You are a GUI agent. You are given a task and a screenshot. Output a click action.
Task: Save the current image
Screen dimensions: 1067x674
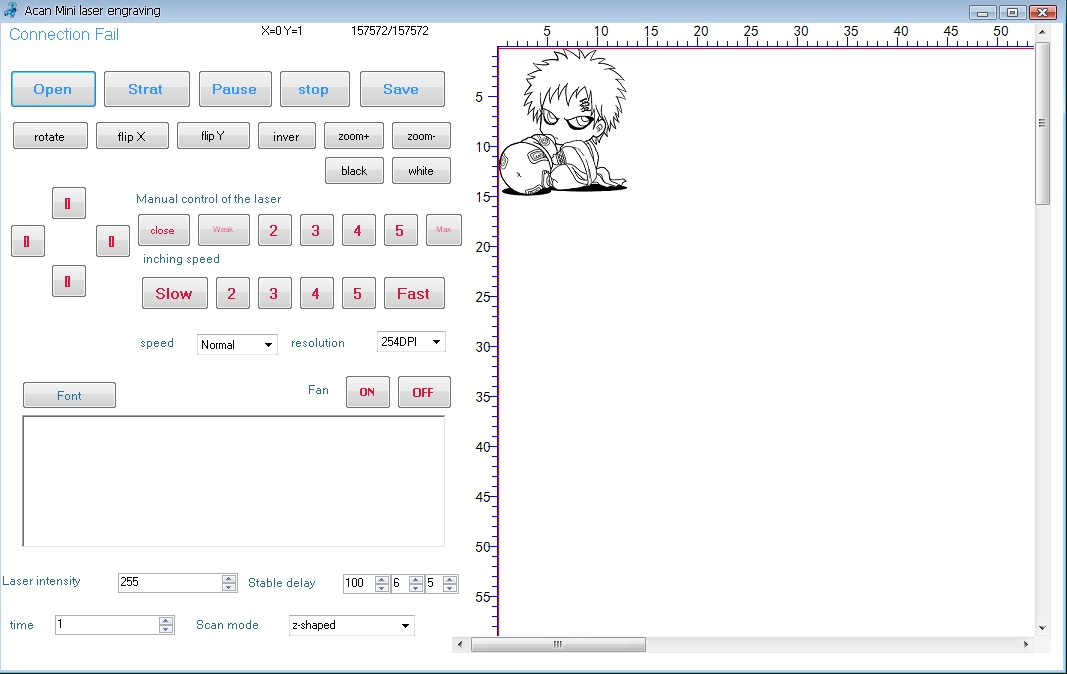pos(402,89)
